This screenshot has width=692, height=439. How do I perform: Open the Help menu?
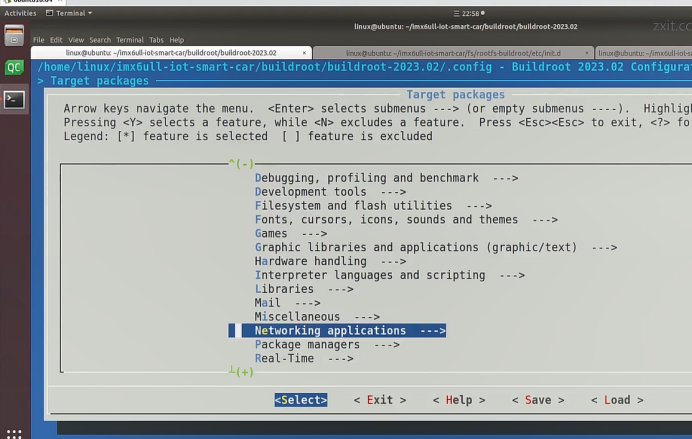click(x=177, y=40)
